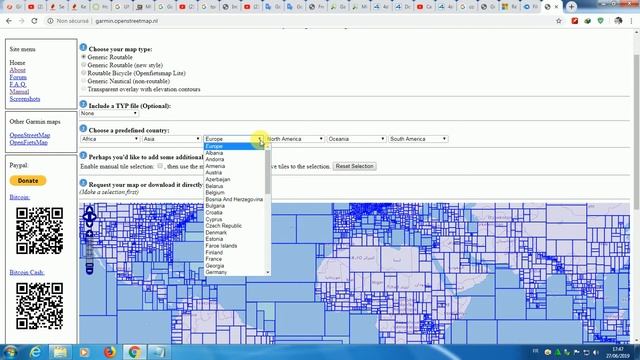Launch Internet Explorer from taskbar
The image size is (640, 360).
pyautogui.click(x=36, y=352)
